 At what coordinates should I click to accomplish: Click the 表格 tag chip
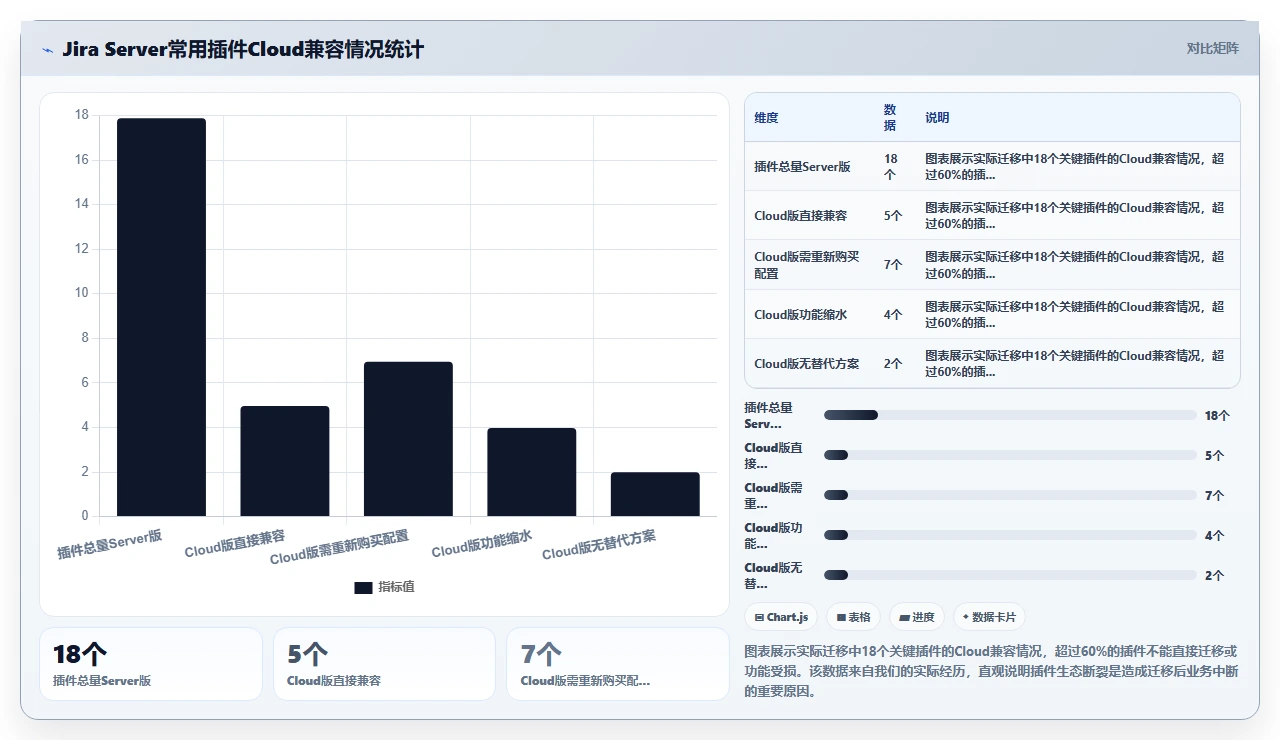coord(853,617)
